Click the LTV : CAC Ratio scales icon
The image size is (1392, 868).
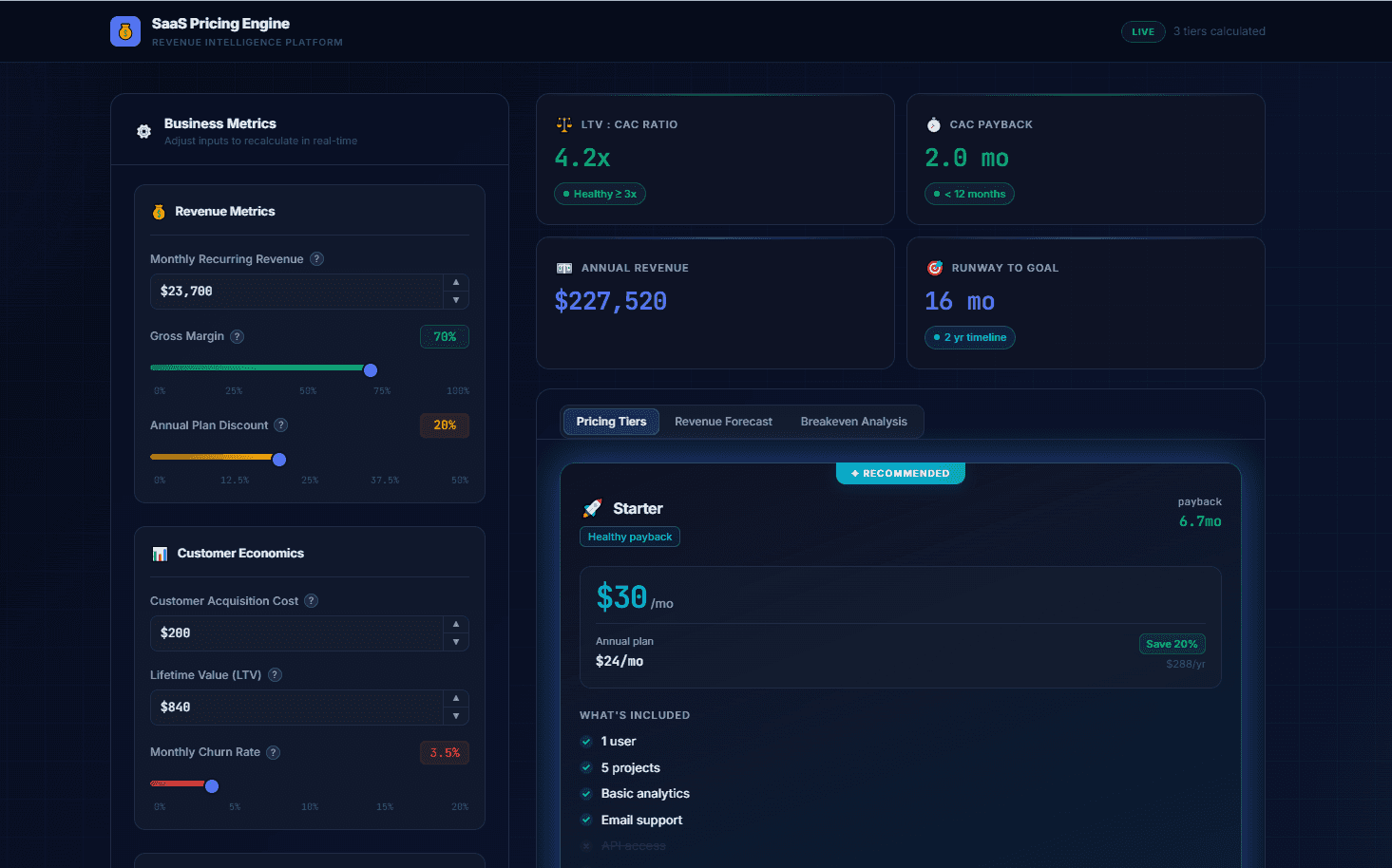(x=564, y=124)
